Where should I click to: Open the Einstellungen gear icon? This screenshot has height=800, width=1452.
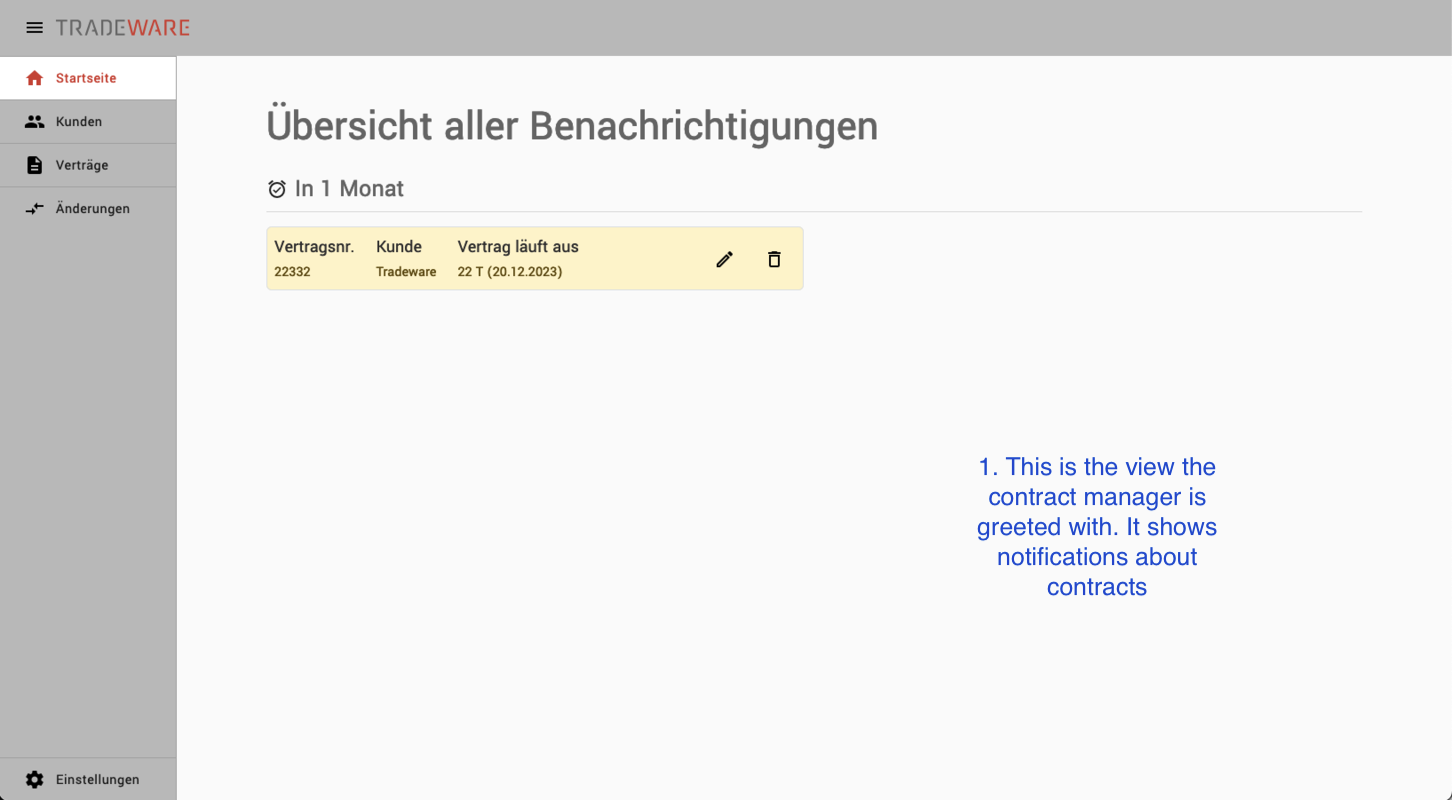(x=35, y=779)
